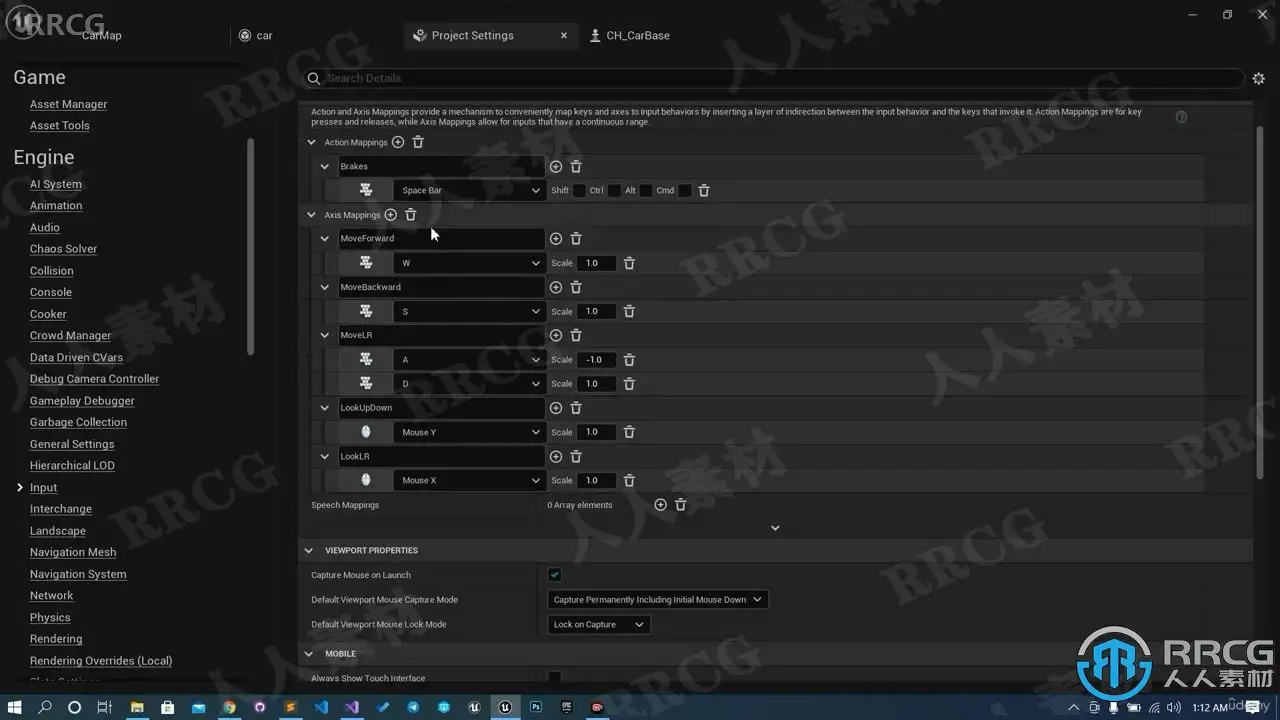The width and height of the screenshot is (1280, 720).
Task: Open Asset Manager settings
Action: coord(68,104)
